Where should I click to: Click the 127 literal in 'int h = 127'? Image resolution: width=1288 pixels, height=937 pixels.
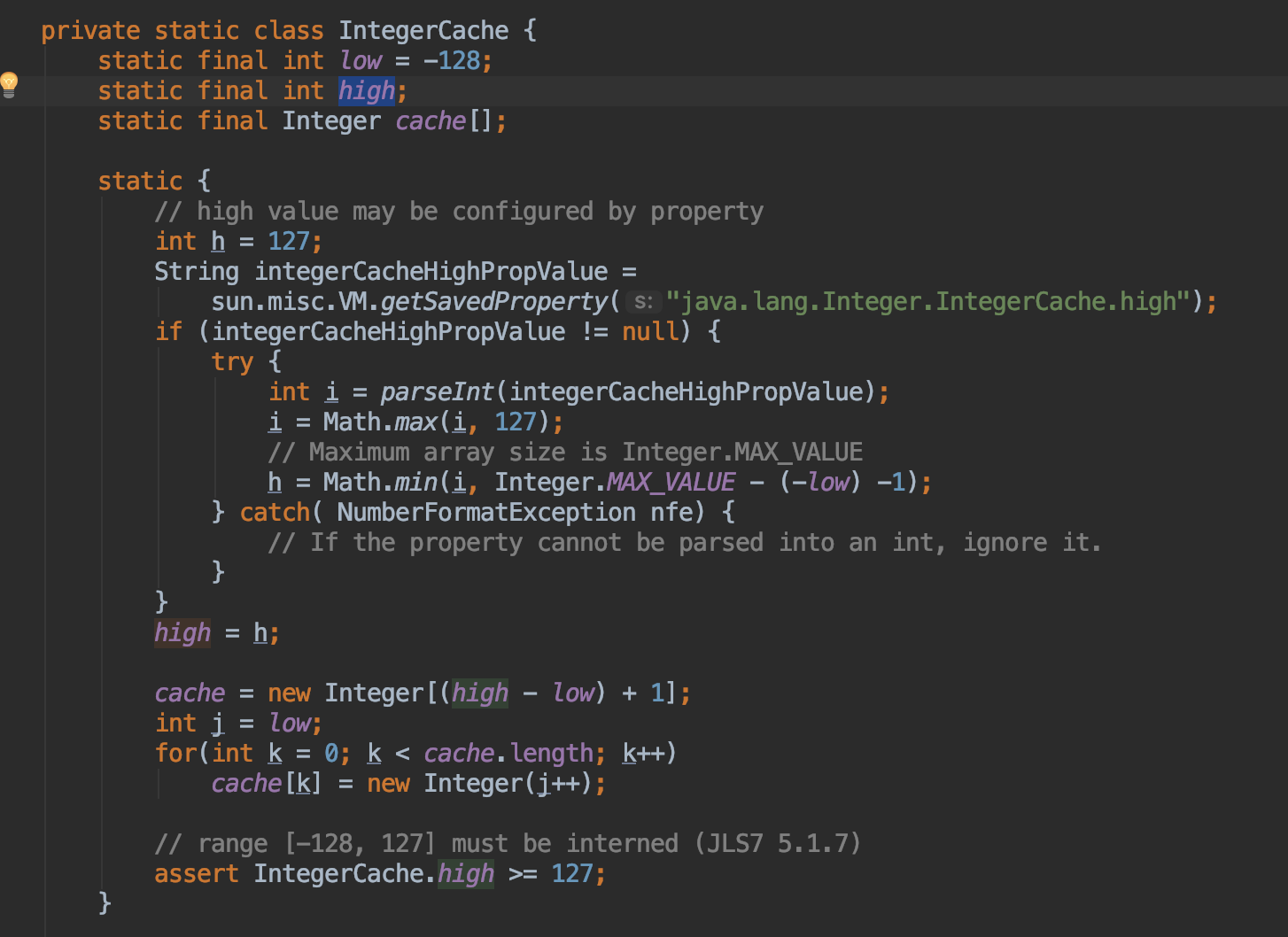[x=289, y=242]
